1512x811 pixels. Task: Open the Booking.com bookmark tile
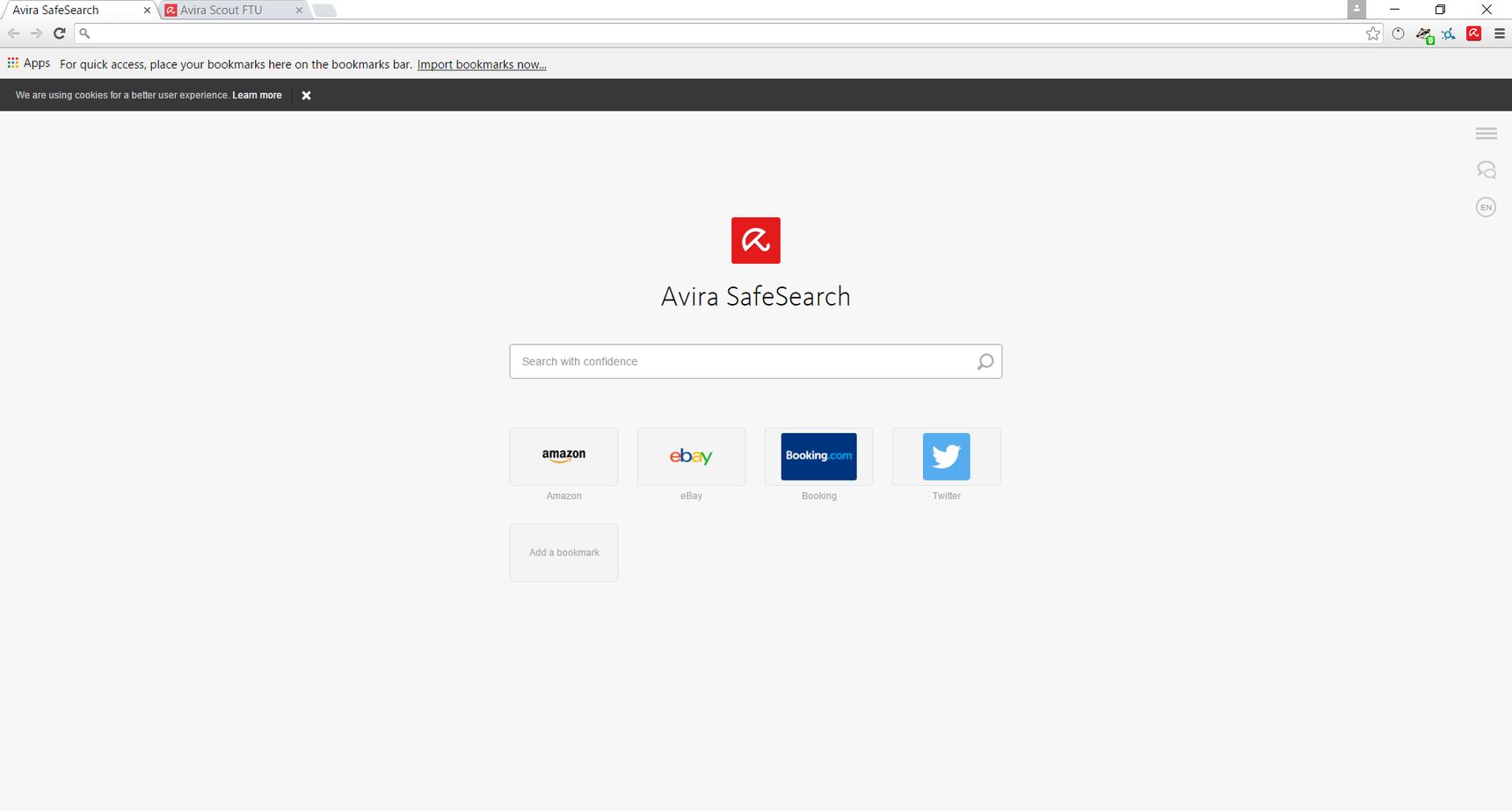[x=818, y=456]
